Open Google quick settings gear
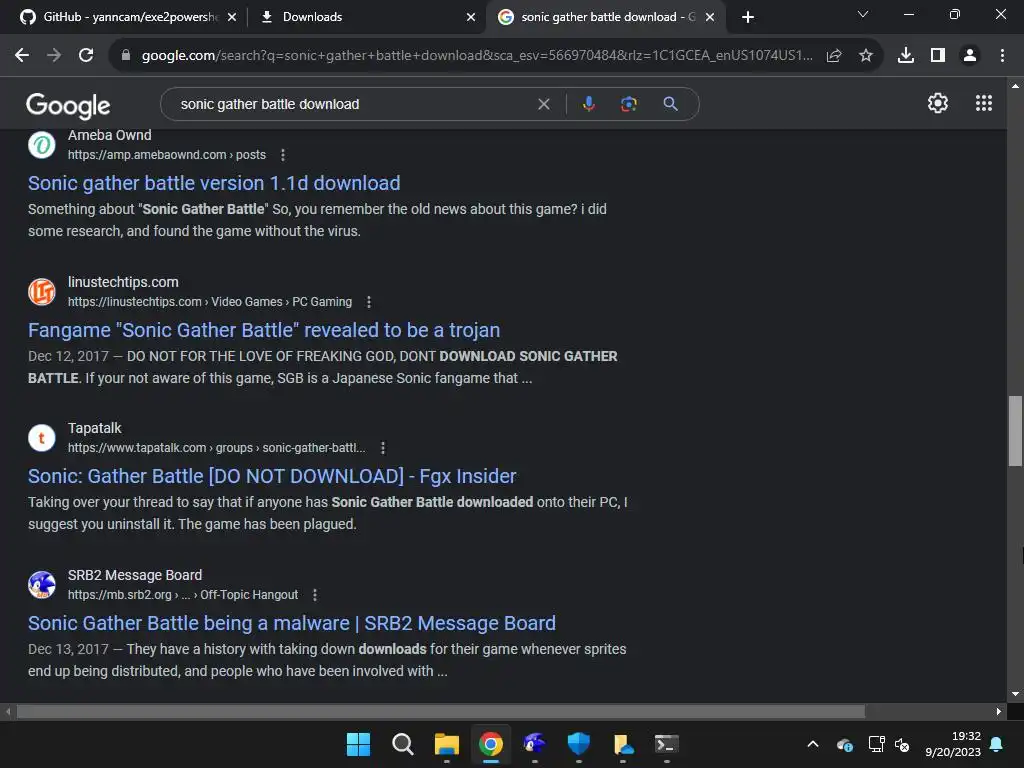This screenshot has height=768, width=1024. (x=938, y=103)
